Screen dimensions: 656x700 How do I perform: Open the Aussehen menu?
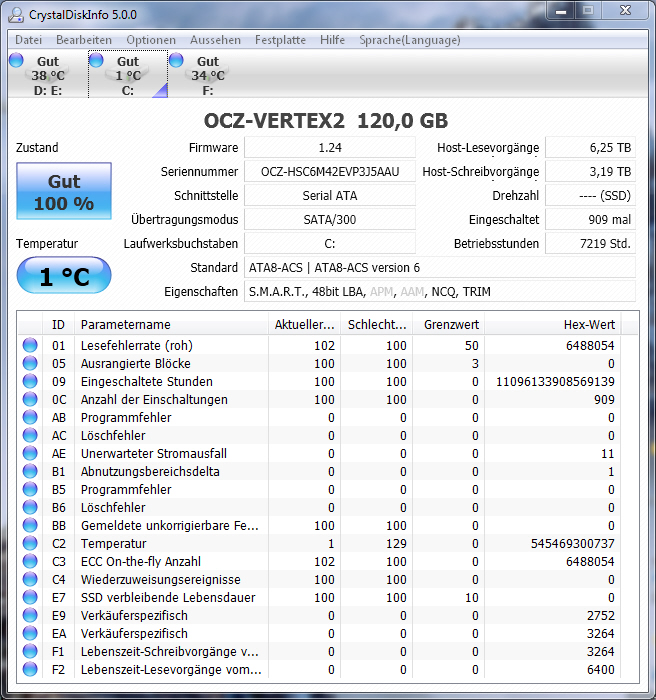[x=215, y=40]
